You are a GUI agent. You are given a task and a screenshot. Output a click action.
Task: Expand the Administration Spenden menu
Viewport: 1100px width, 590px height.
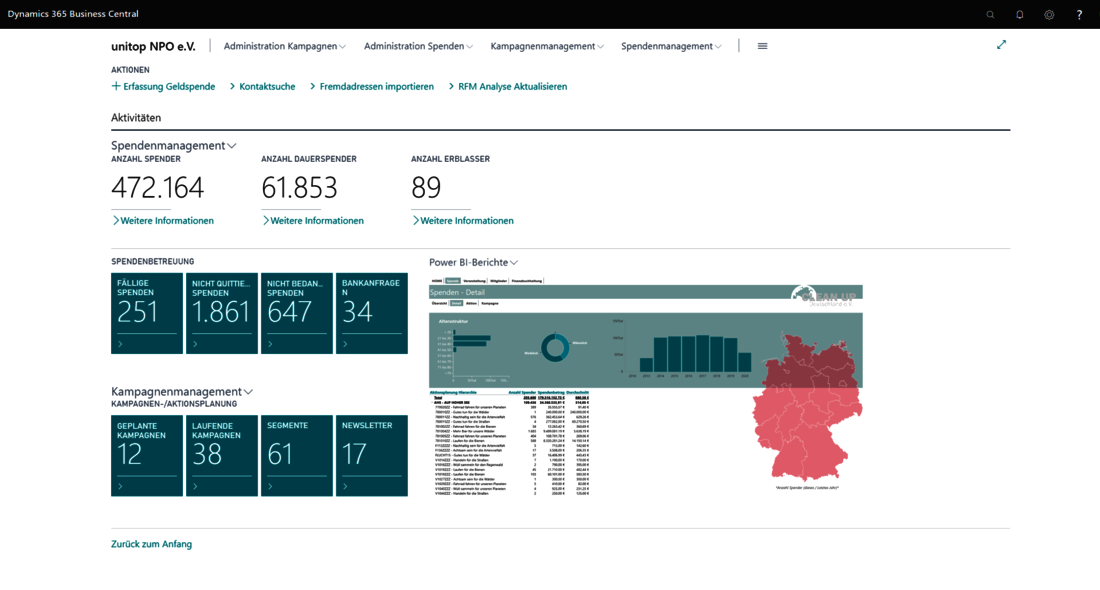(418, 46)
